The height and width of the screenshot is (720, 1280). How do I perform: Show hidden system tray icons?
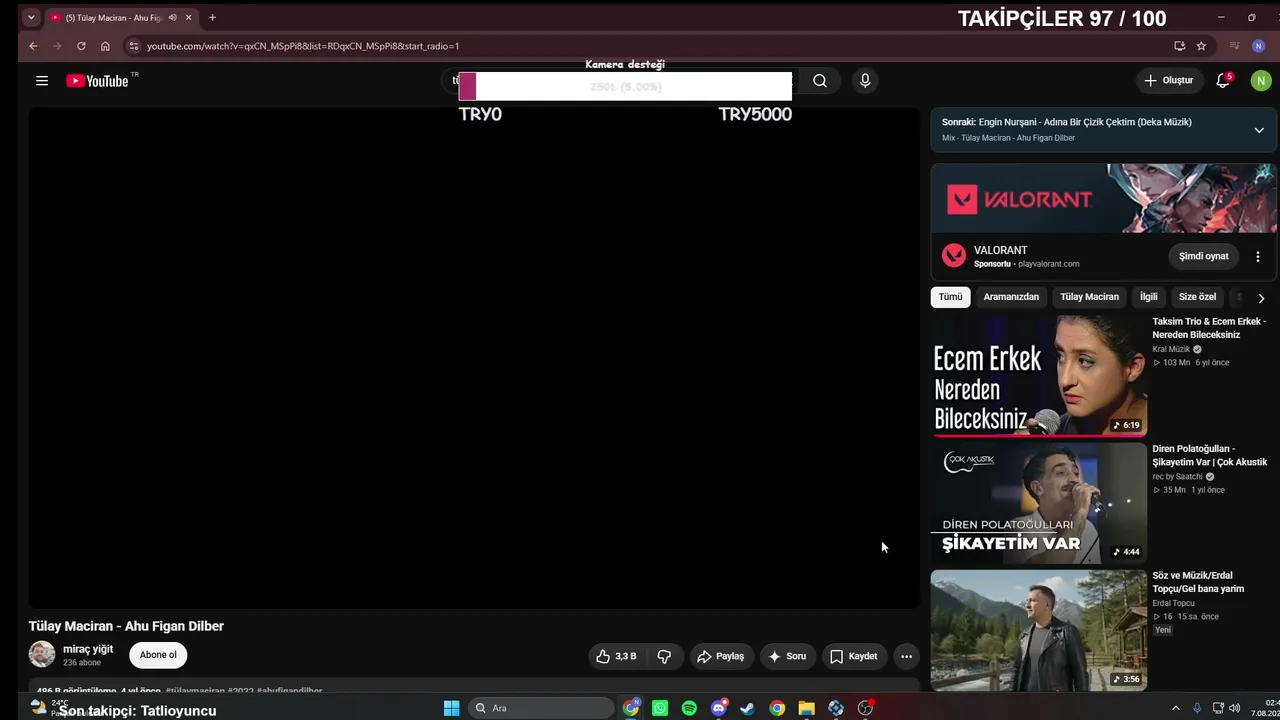1176,708
